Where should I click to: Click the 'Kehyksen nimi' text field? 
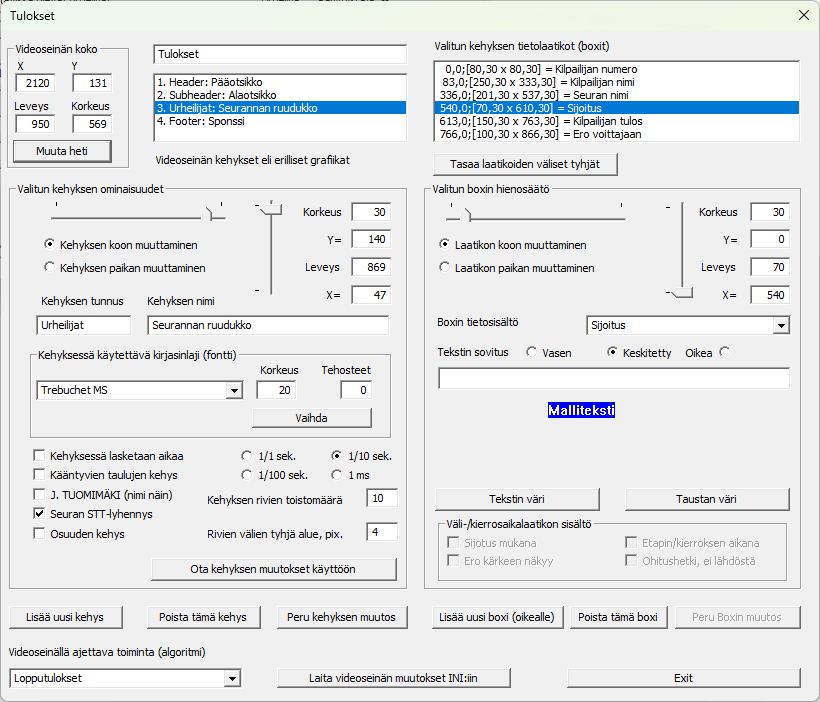[x=267, y=325]
